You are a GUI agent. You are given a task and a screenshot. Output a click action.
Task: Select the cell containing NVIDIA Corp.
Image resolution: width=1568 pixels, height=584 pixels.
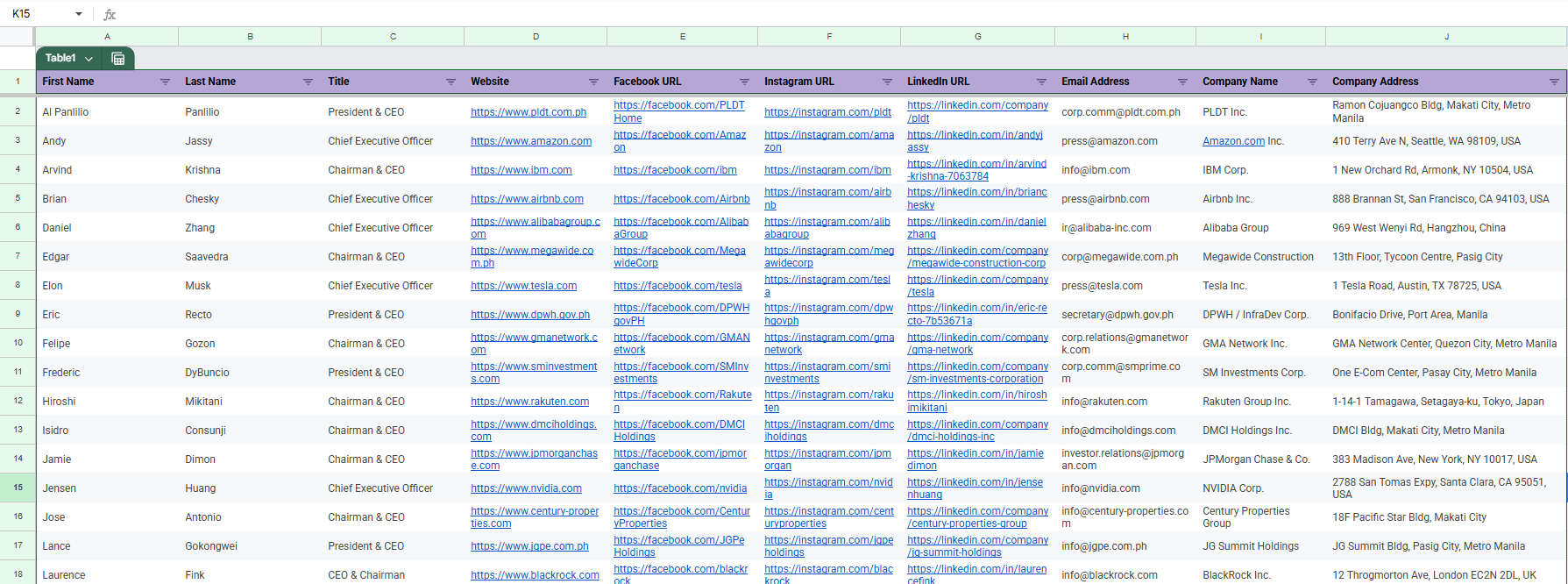[x=1260, y=488]
